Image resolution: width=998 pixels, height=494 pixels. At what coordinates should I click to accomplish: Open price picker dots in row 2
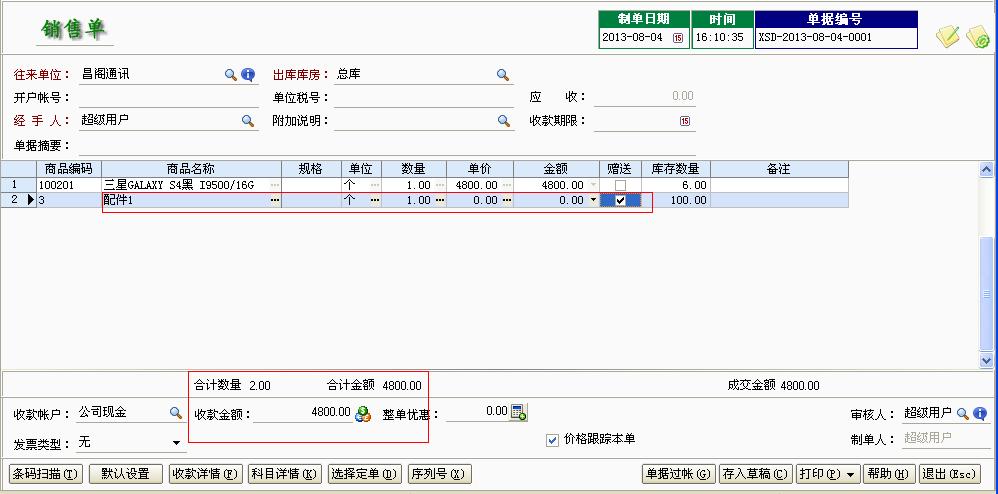coord(507,200)
